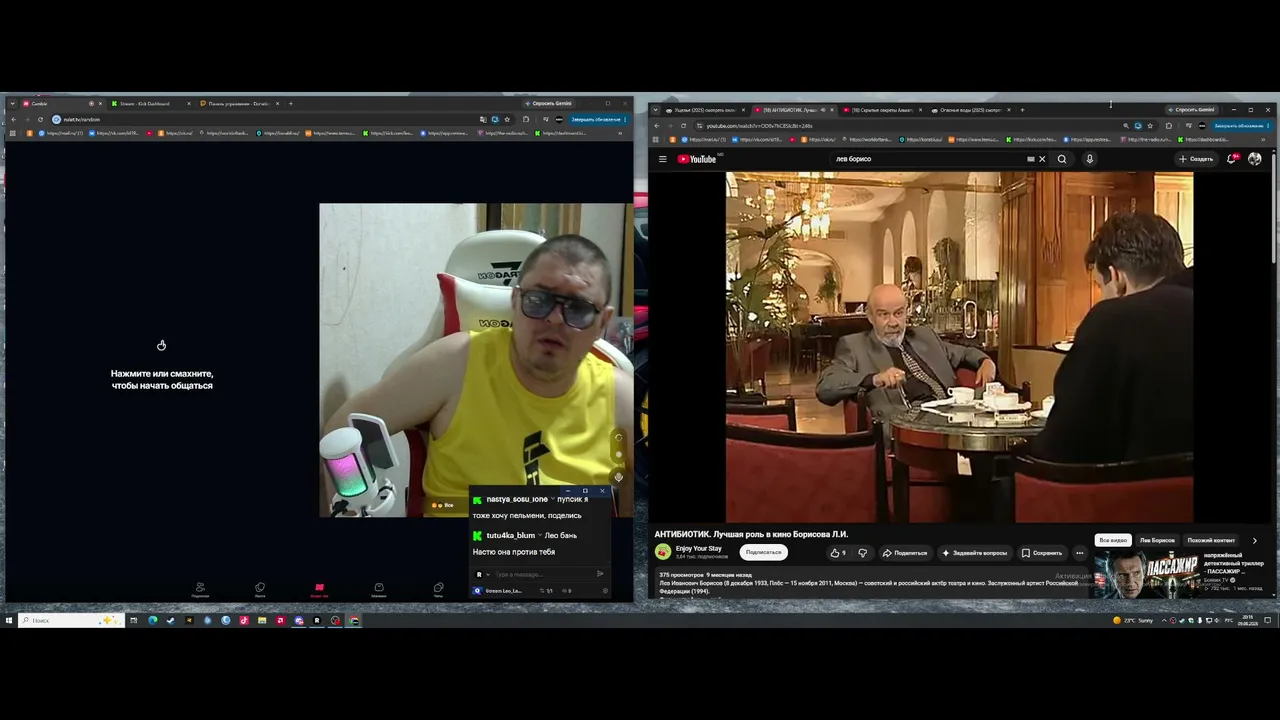The image size is (1280, 720).
Task: Switch to the Donation control panel tab
Action: [239, 104]
